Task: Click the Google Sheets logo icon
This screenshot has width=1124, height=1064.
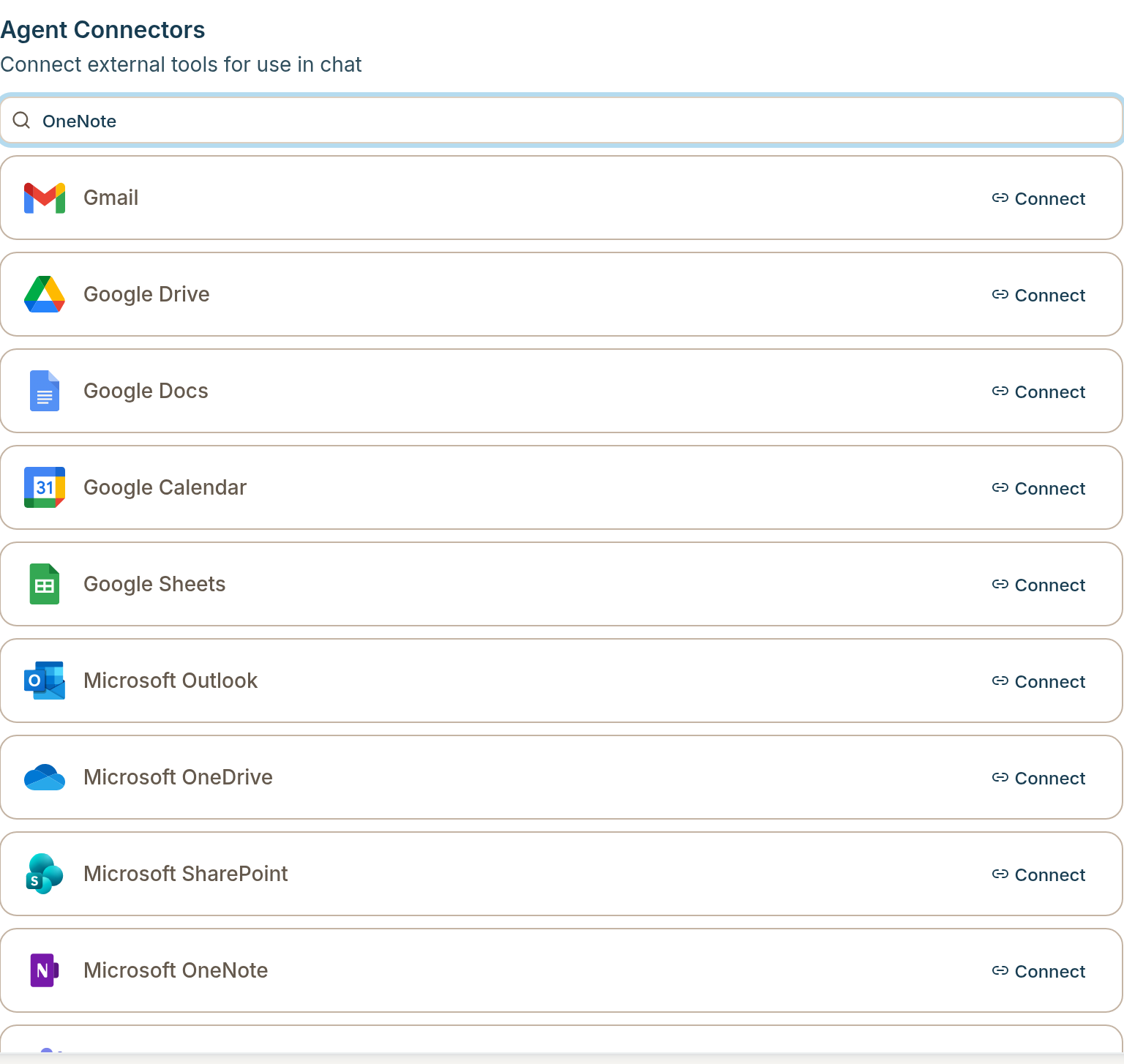Action: [45, 584]
